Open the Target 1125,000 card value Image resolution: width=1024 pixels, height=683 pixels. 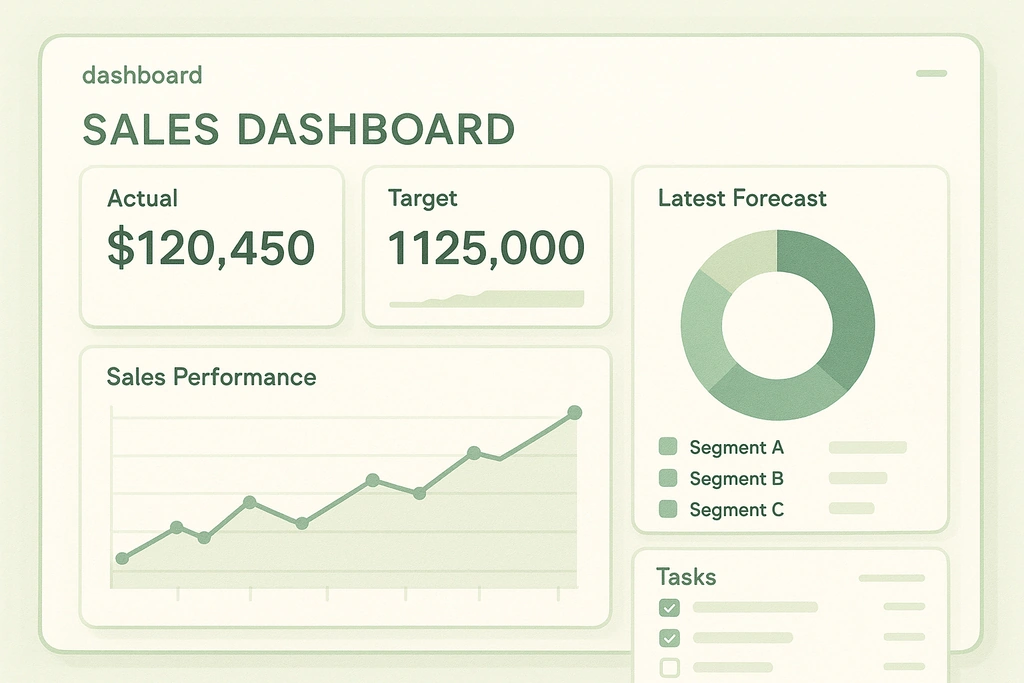point(486,248)
